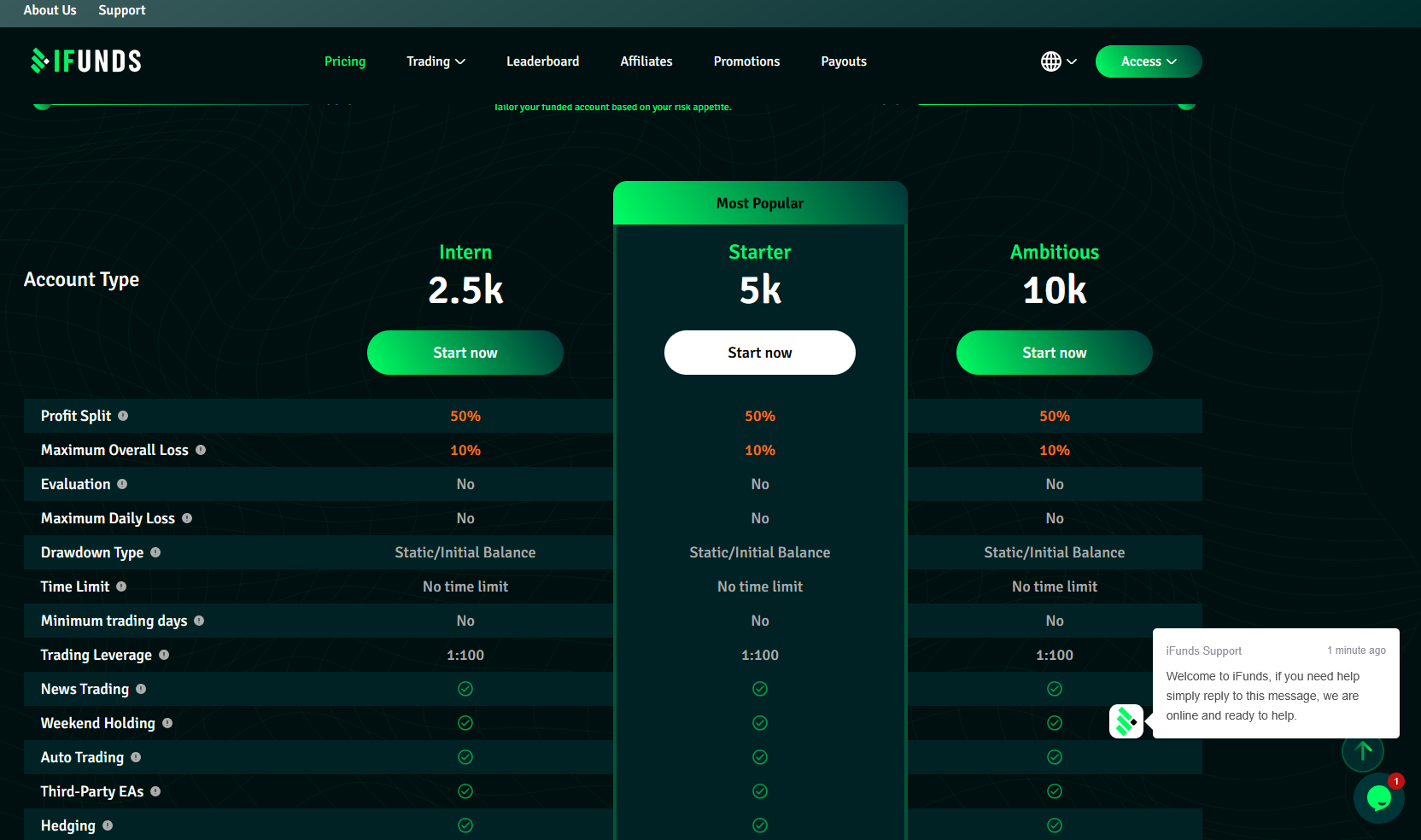Click the Ambitious plan title

click(1055, 252)
